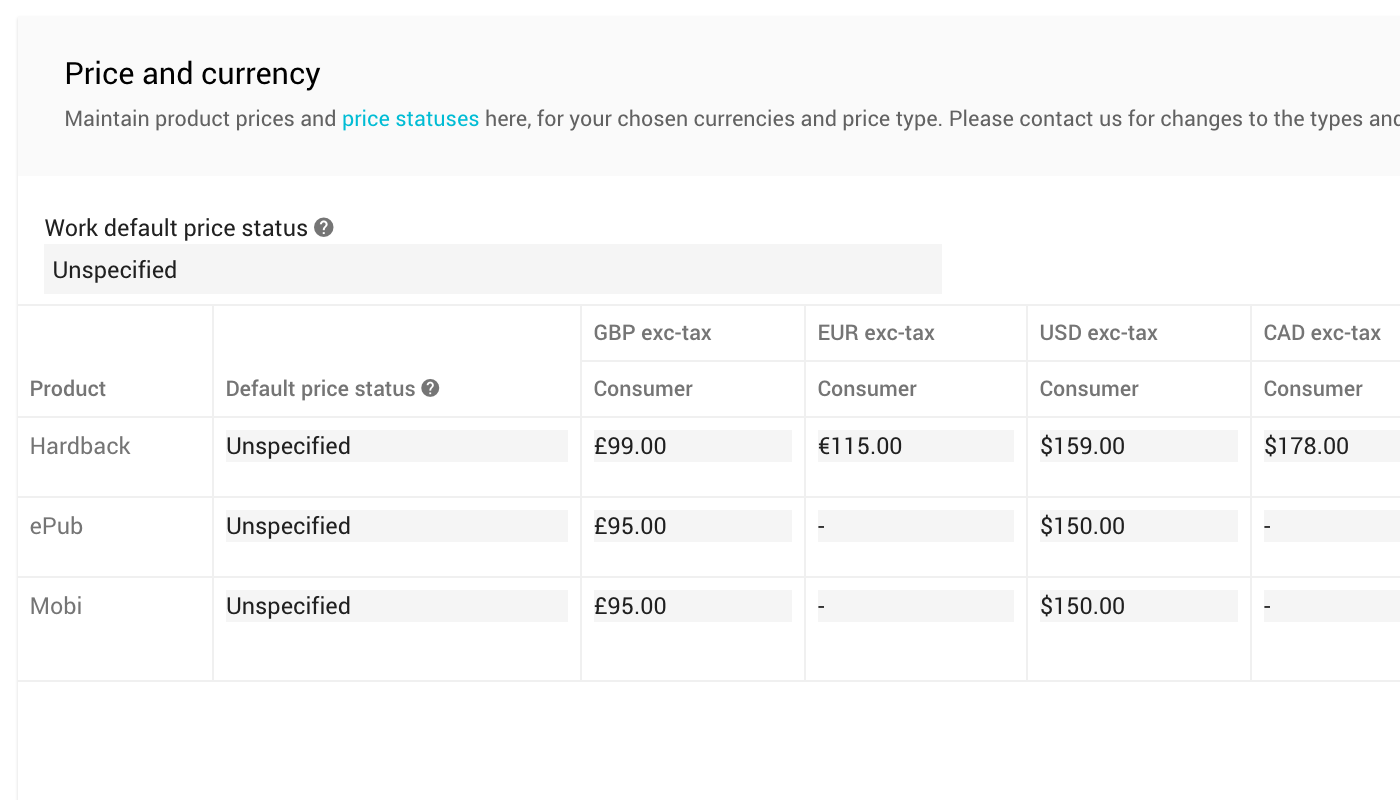The image size is (1400, 800).
Task: Click help icon beside Work default price status
Action: click(x=323, y=228)
